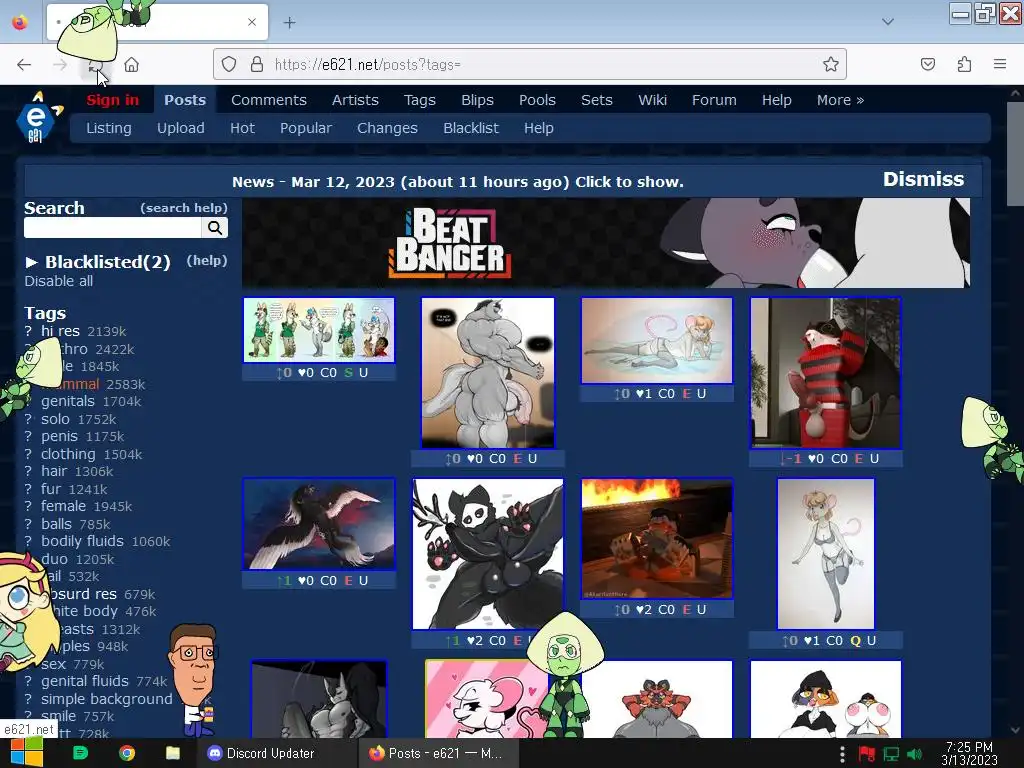The width and height of the screenshot is (1024, 768).
Task: Select the solo tag link
Action: 55,419
